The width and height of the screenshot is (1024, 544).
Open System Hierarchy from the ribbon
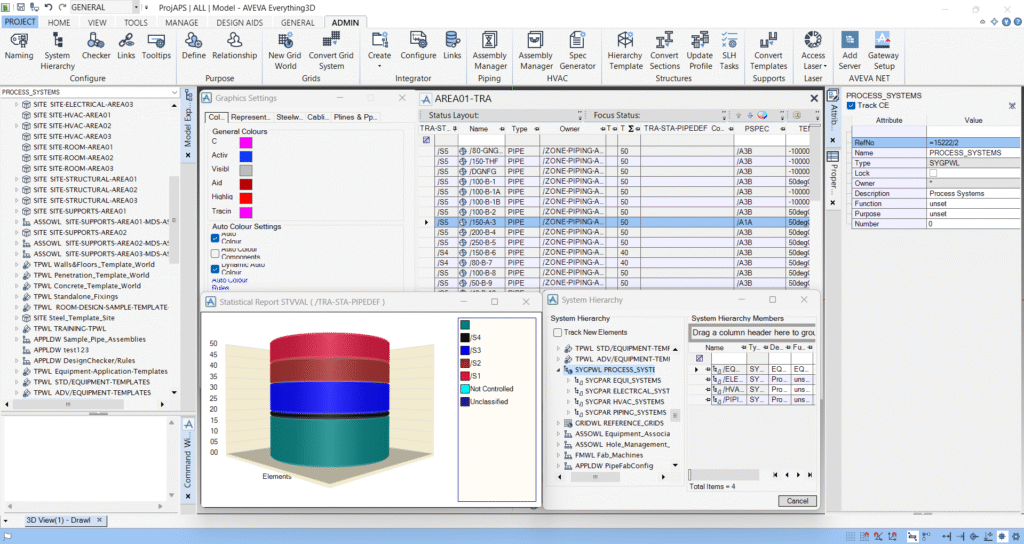57,52
